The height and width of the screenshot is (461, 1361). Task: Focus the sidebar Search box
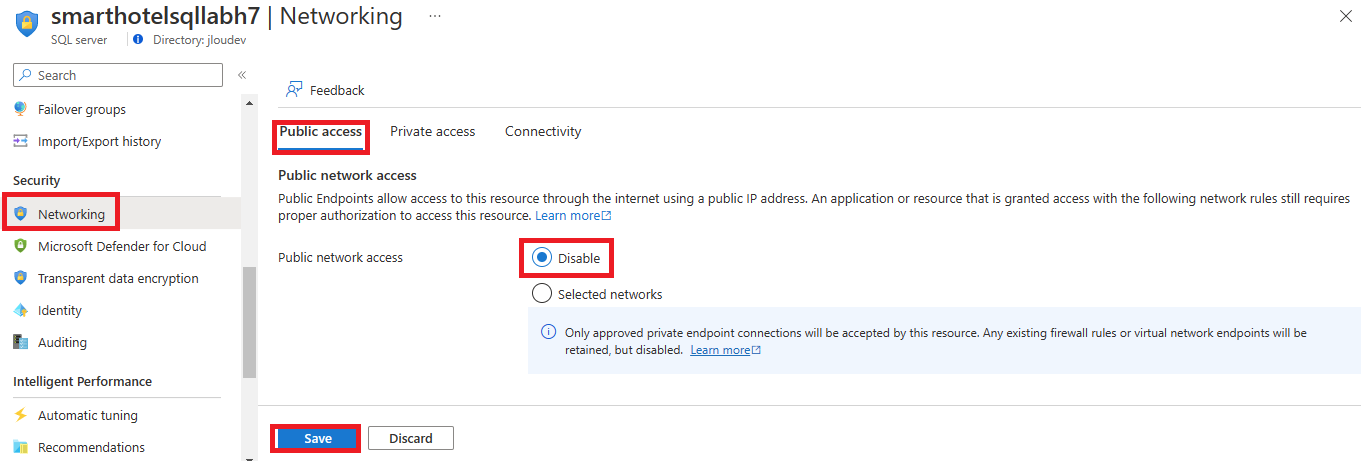click(118, 75)
